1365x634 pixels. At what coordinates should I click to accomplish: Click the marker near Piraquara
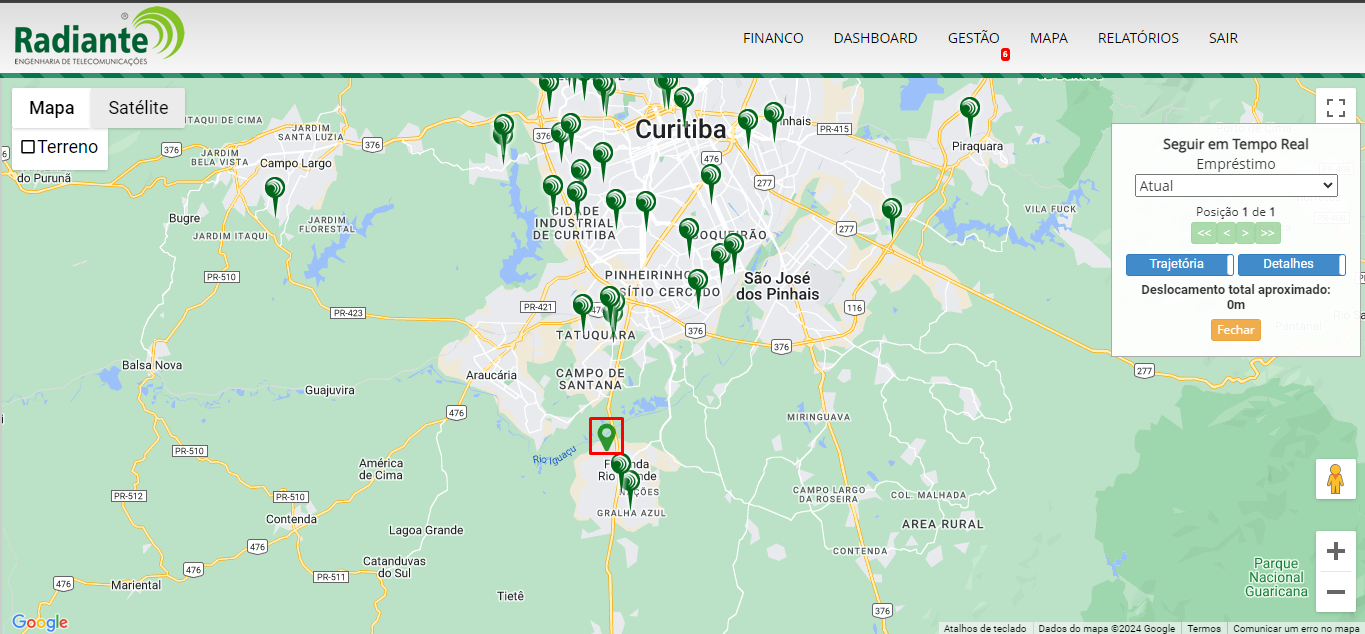point(969,112)
